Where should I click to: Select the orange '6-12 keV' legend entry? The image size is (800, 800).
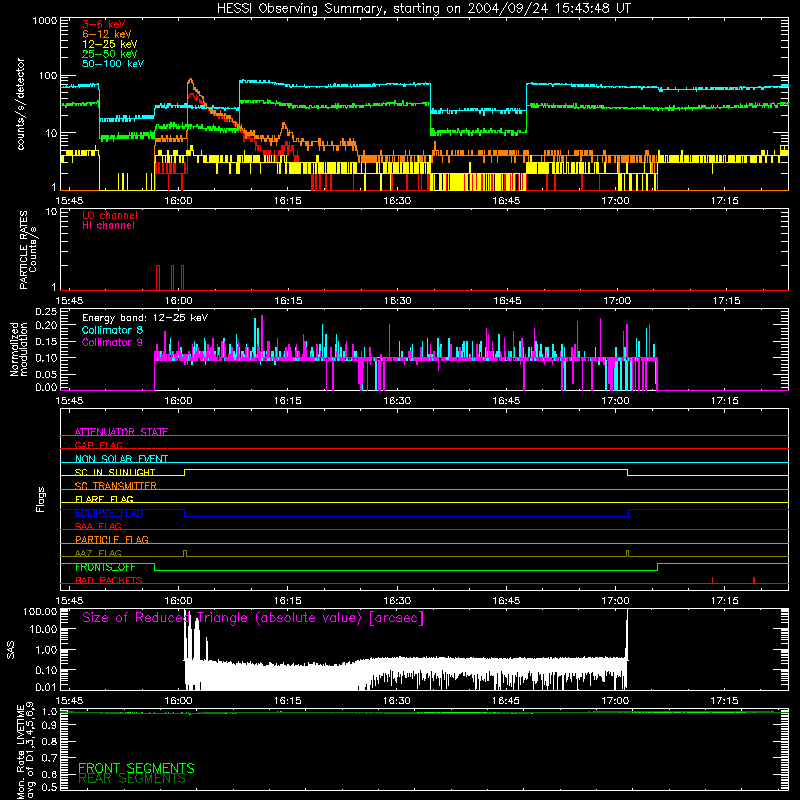click(107, 34)
